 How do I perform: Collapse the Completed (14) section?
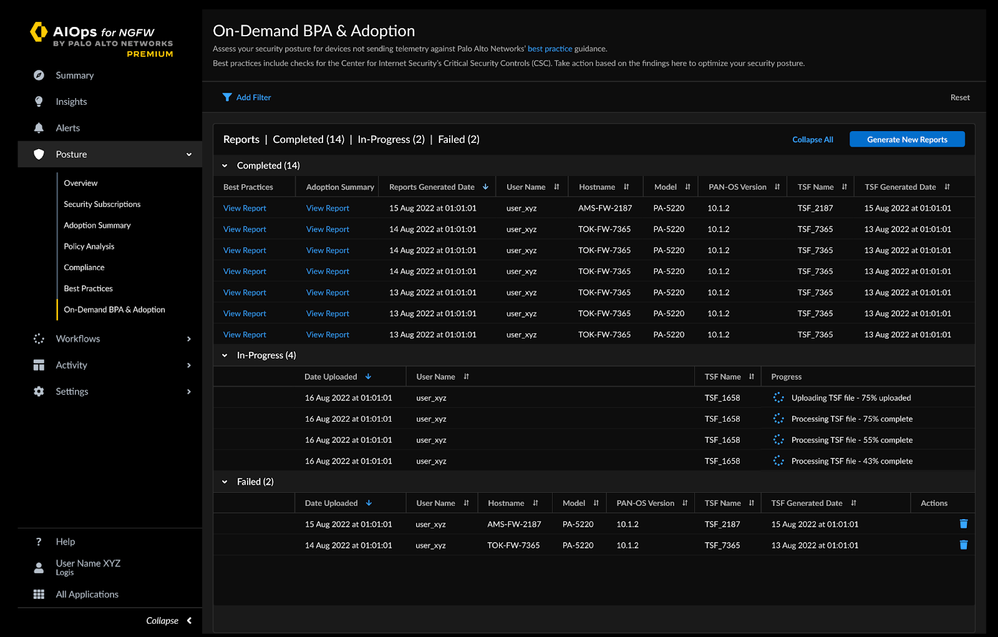click(225, 166)
